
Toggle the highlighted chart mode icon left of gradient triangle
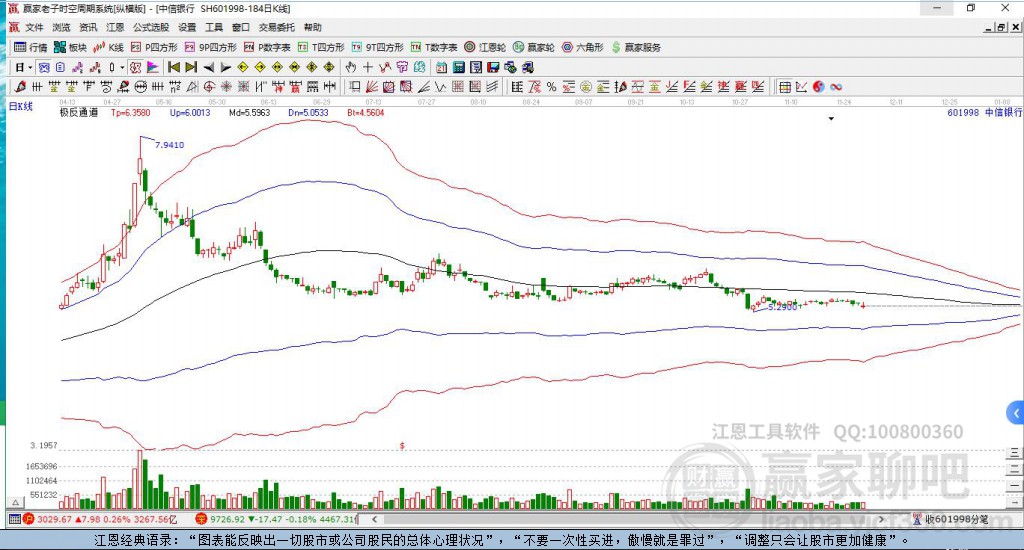point(135,67)
